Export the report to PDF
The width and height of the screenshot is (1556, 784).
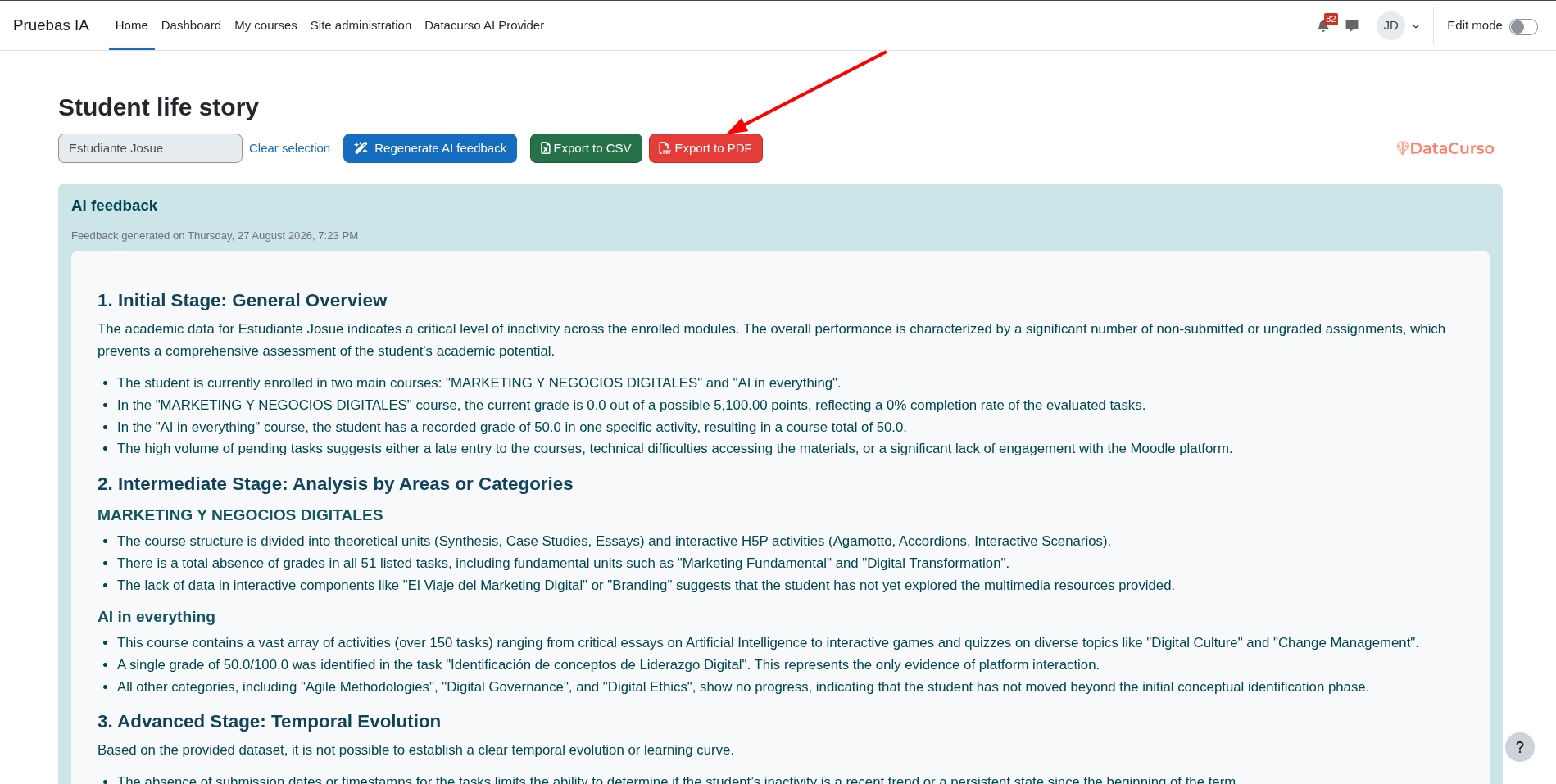coord(705,148)
